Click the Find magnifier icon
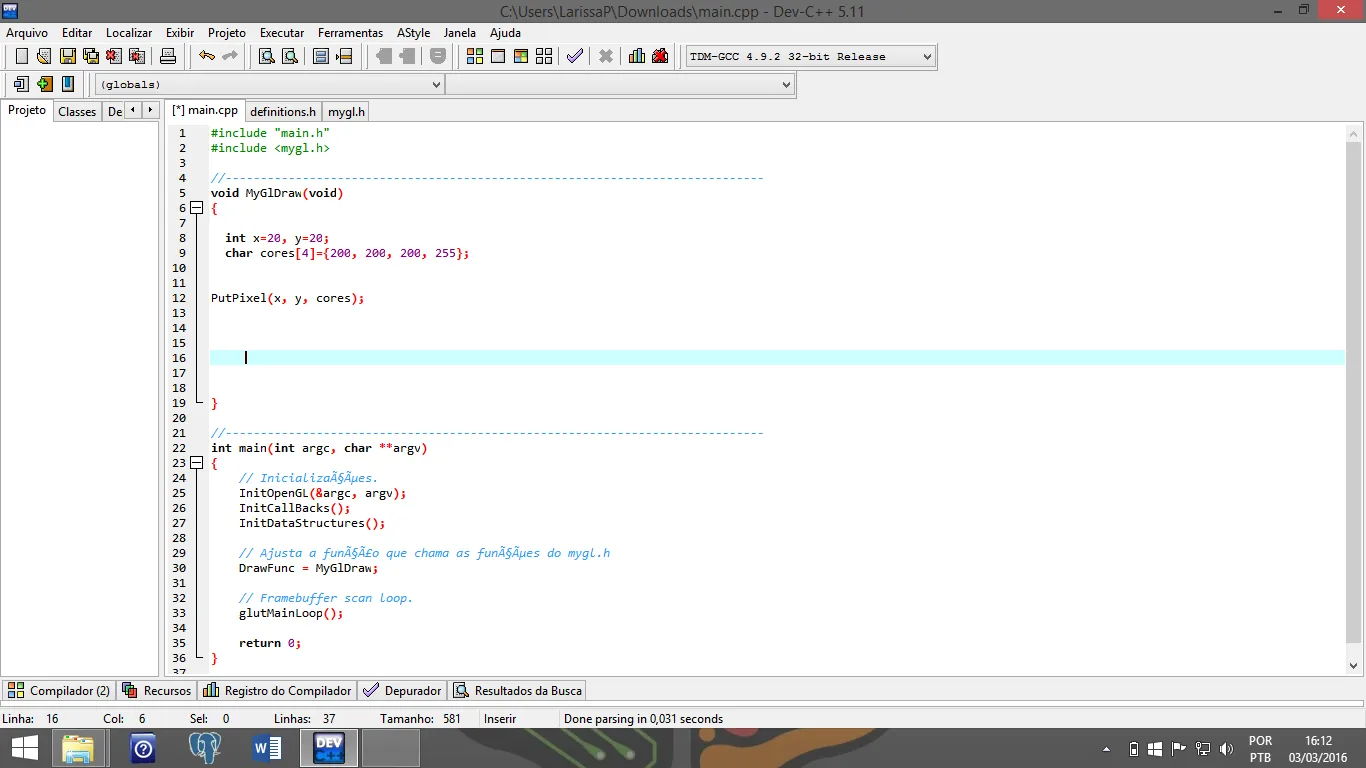 pos(266,56)
